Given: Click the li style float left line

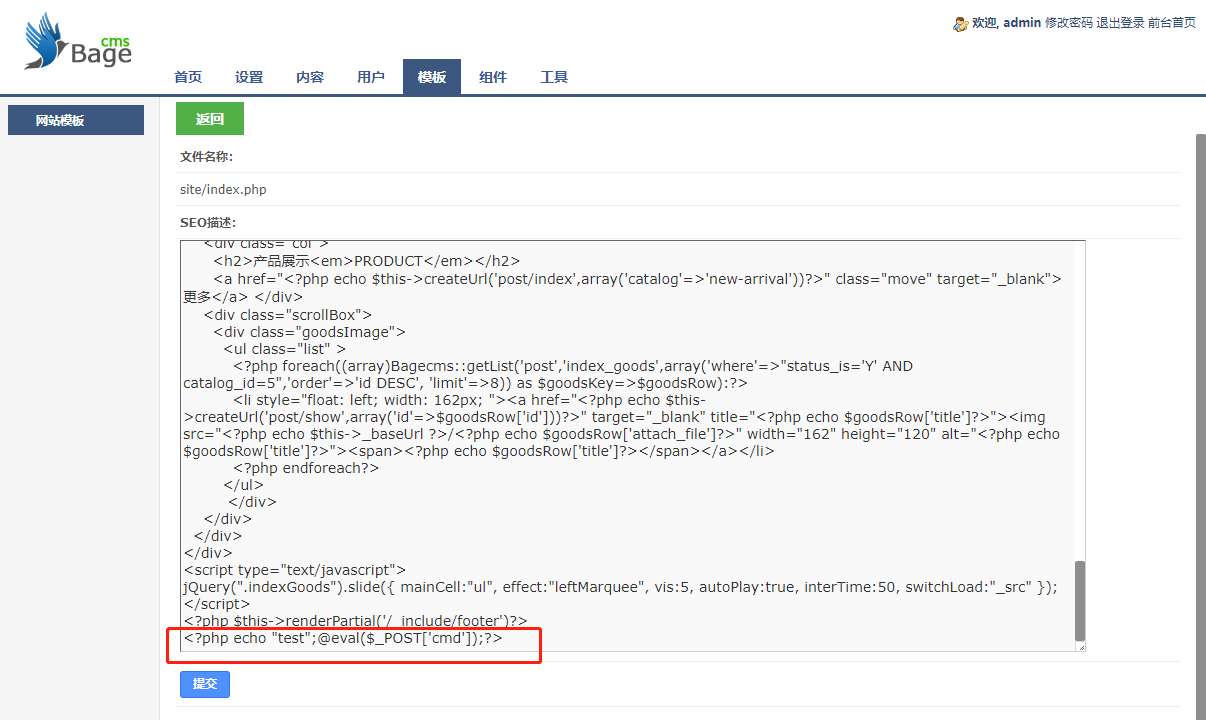Looking at the screenshot, I should 620,426.
